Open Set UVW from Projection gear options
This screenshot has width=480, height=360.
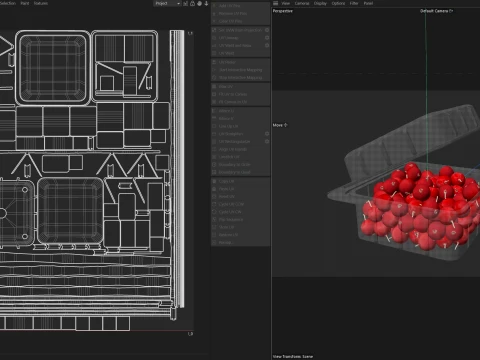[x=267, y=30]
